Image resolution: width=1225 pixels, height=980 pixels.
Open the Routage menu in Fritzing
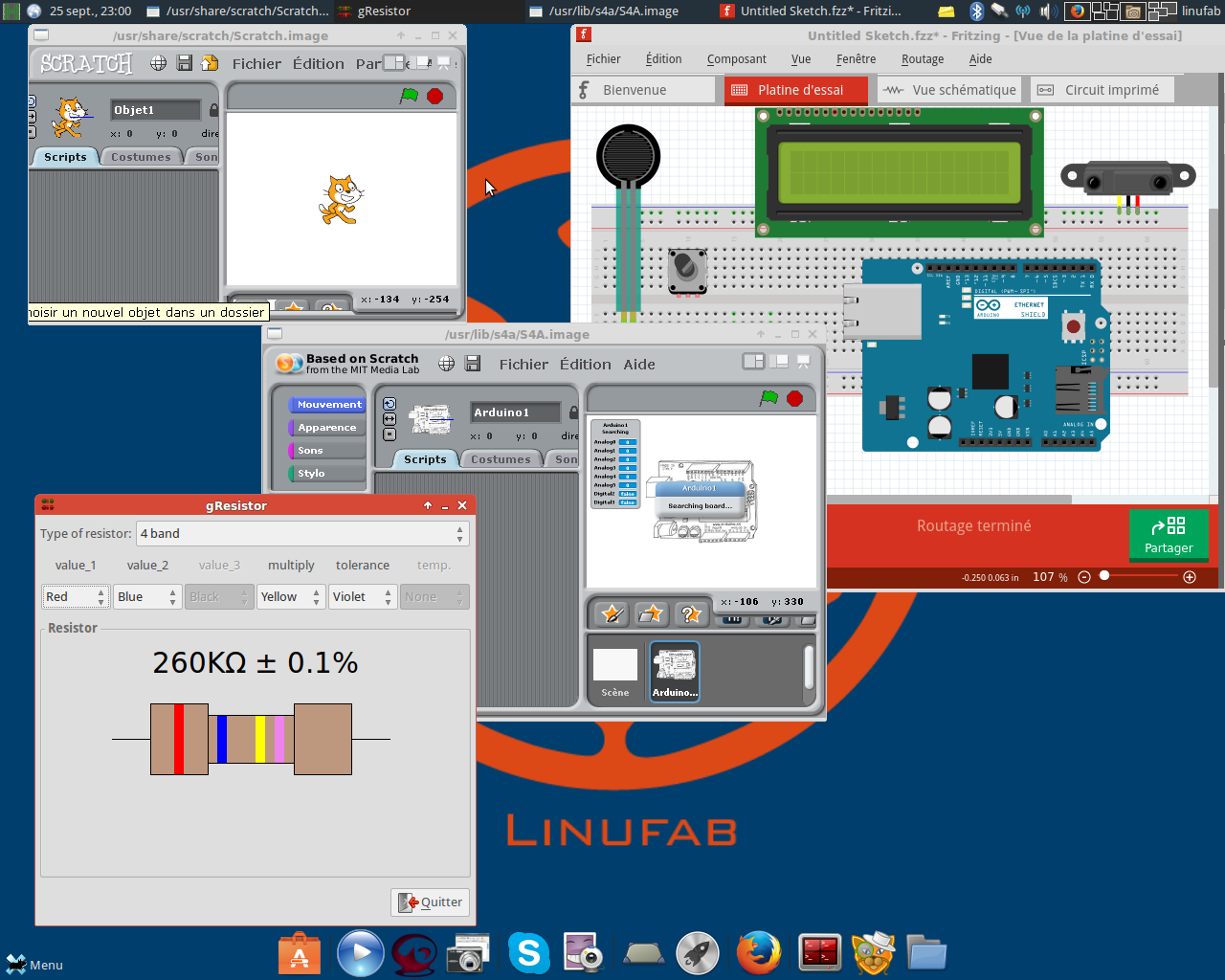point(923,58)
